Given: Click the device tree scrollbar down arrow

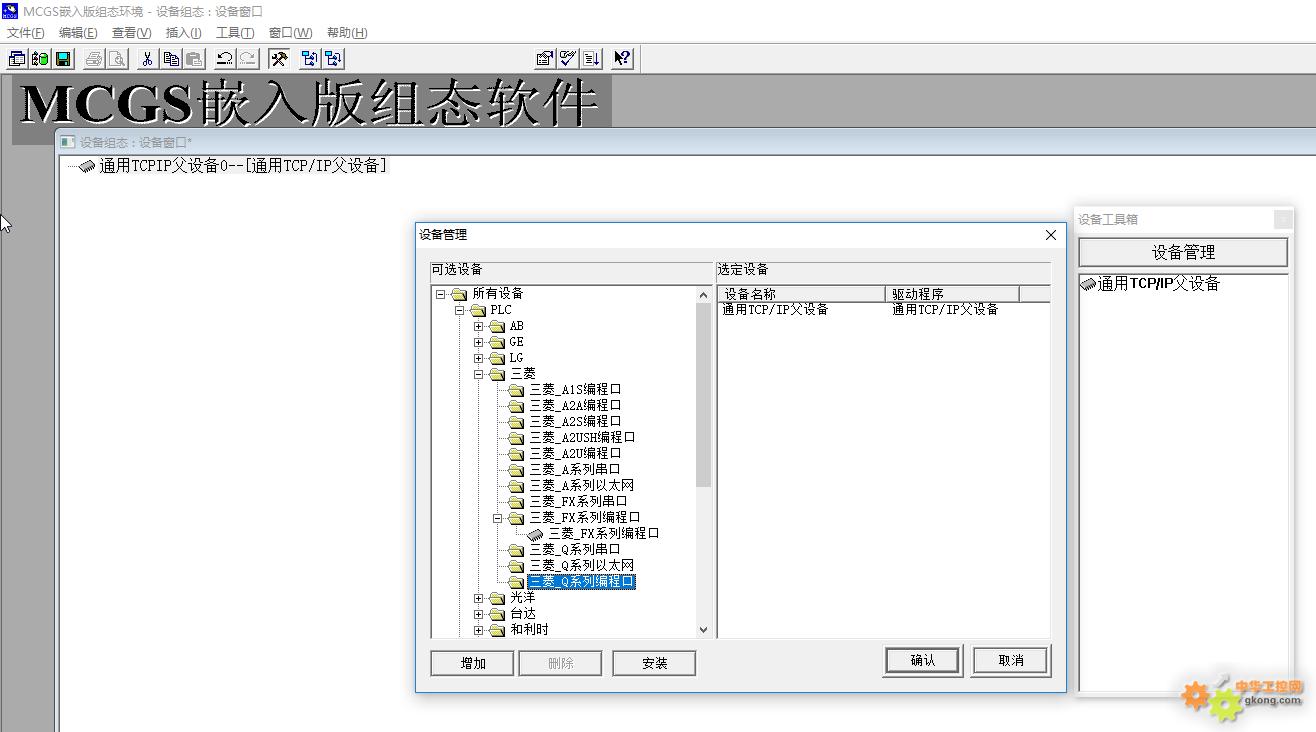Looking at the screenshot, I should (703, 630).
